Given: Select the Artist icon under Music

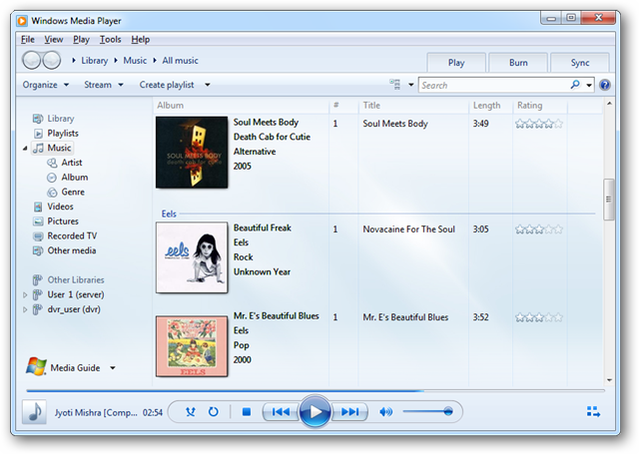Looking at the screenshot, I should tap(52, 163).
